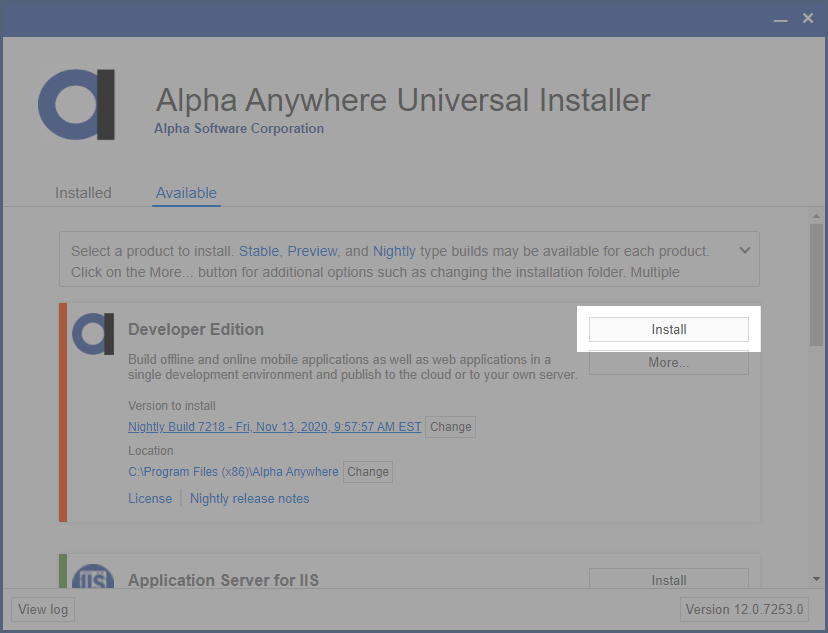
Task: Install the Developer Edition
Action: (x=669, y=329)
